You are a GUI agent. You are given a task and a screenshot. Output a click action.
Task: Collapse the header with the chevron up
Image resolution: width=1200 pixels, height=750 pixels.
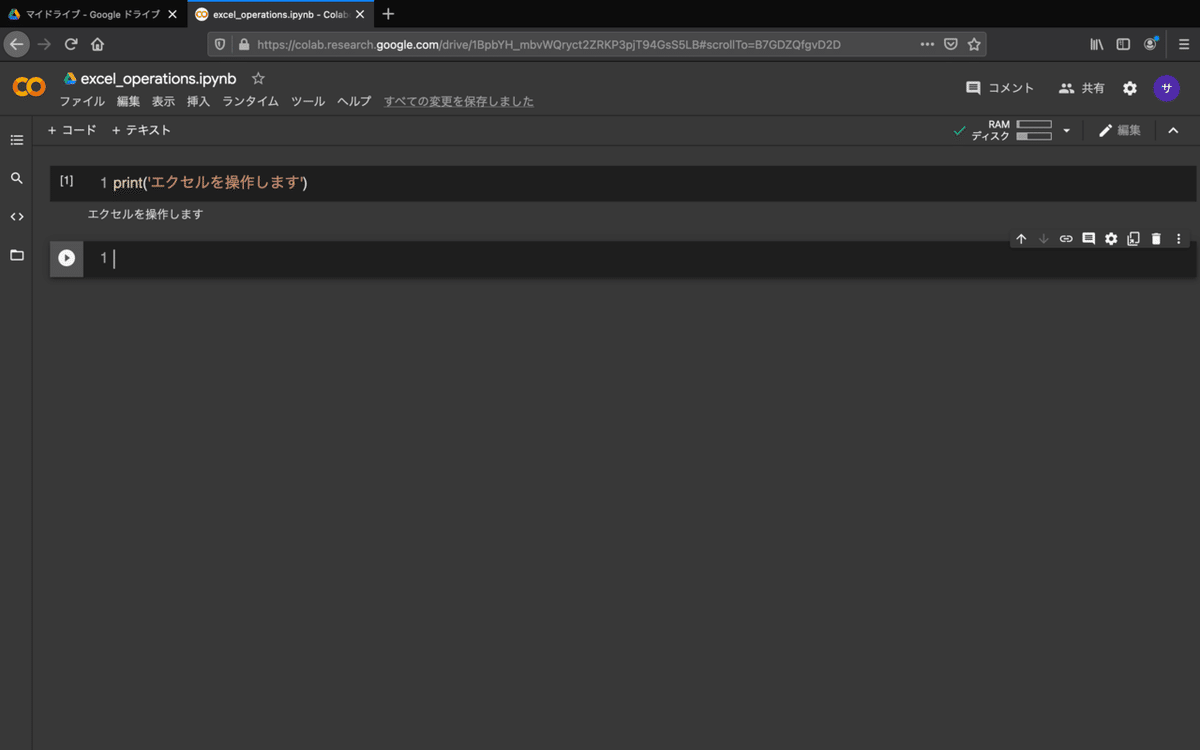1173,130
